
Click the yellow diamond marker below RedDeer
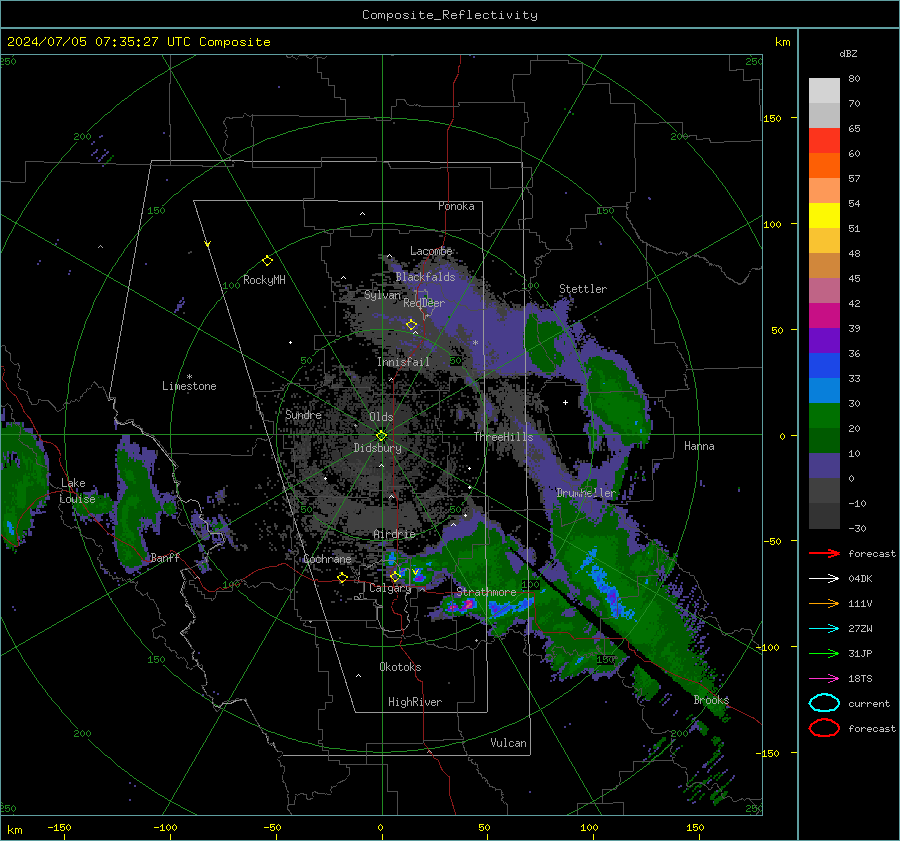(x=411, y=325)
